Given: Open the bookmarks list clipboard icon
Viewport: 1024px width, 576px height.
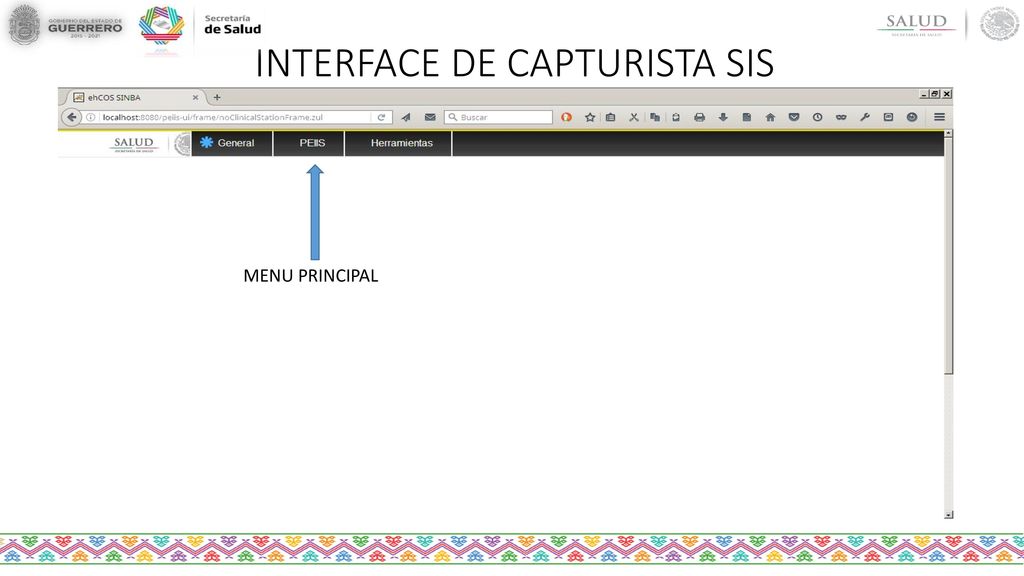Looking at the screenshot, I should point(611,118).
